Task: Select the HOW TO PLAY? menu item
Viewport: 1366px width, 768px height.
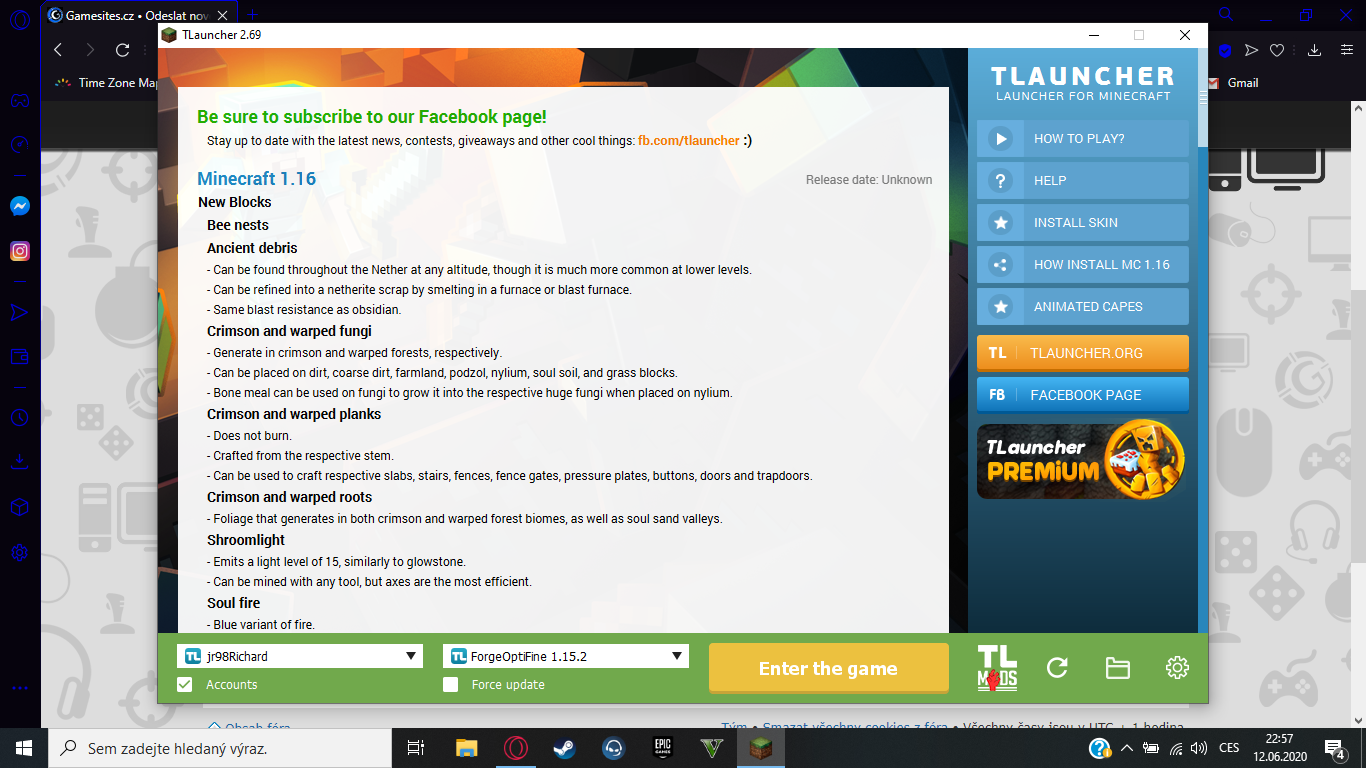Action: click(1082, 139)
